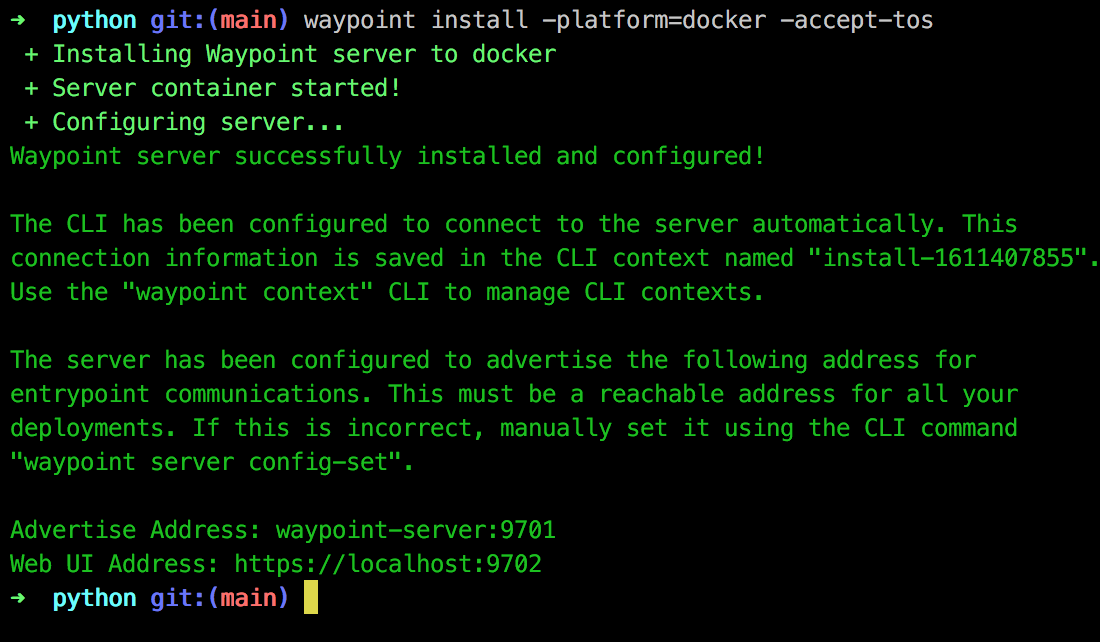
Task: Click the plus sign before Server container started
Action: 31,88
